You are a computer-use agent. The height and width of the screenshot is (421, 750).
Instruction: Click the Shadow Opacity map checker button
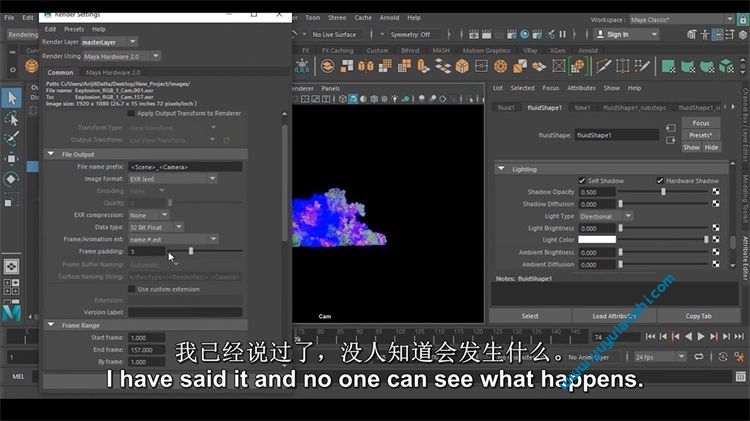click(x=716, y=191)
